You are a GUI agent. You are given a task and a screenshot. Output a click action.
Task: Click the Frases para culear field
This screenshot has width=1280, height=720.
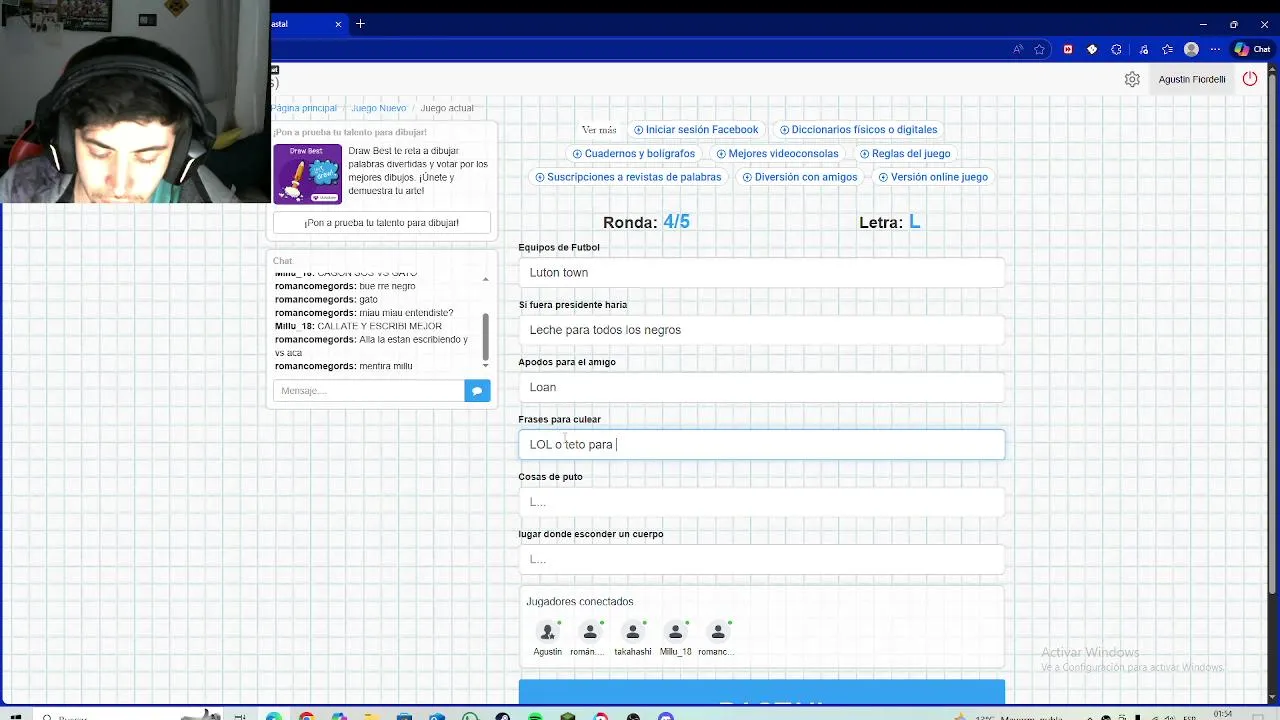(762, 445)
